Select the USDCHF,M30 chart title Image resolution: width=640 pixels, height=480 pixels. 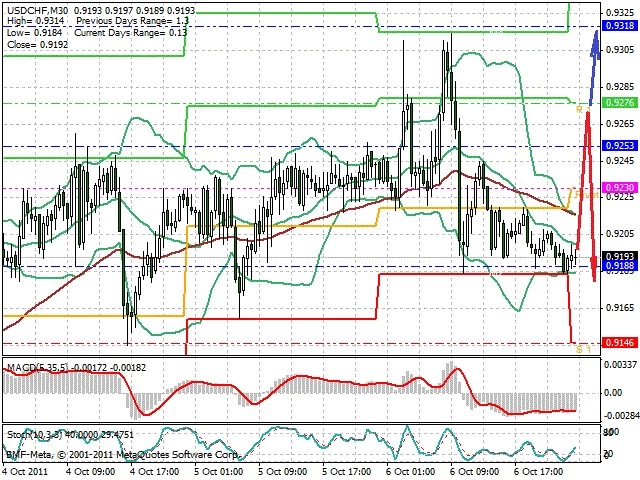coord(38,10)
